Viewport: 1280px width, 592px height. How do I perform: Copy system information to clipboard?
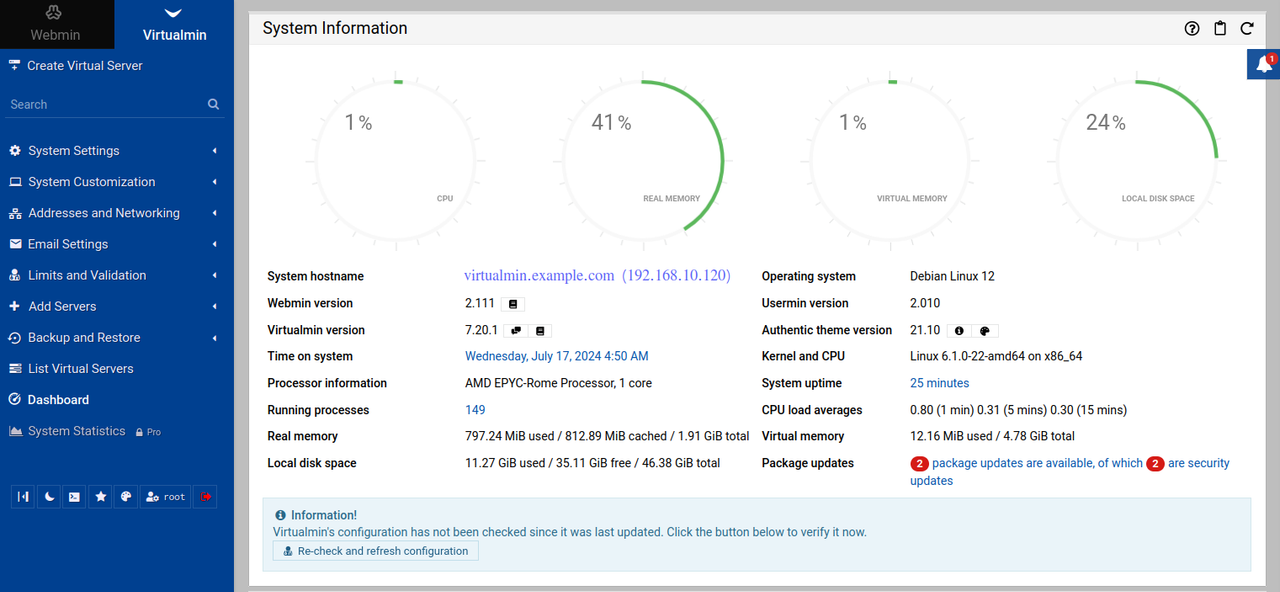point(1219,29)
